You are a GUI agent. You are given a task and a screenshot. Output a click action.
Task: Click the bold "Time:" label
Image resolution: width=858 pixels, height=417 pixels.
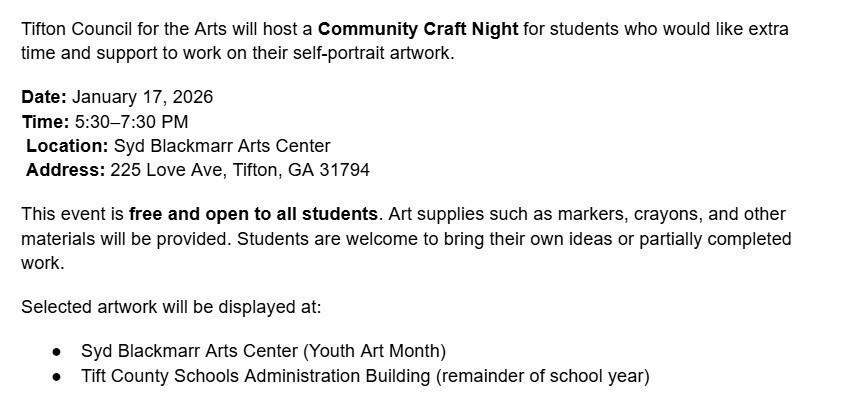pos(45,122)
